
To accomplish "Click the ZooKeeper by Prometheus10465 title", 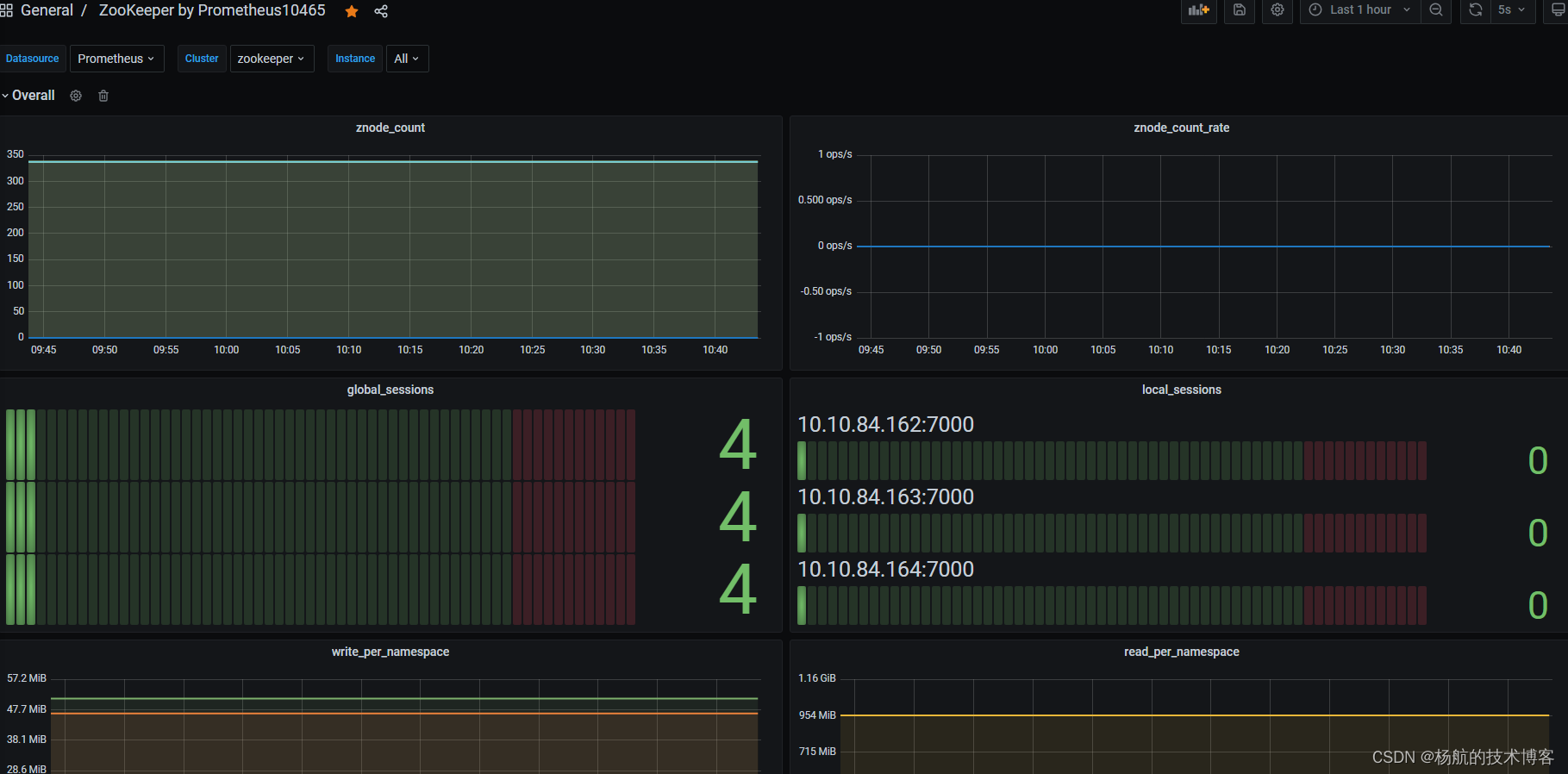I will point(212,10).
